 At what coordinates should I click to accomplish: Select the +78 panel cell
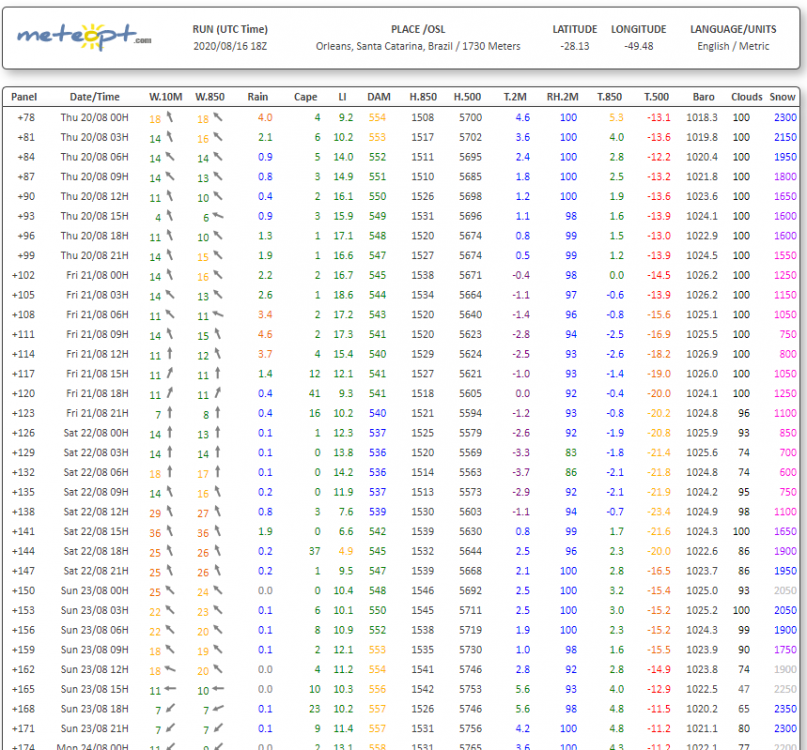tap(26, 117)
